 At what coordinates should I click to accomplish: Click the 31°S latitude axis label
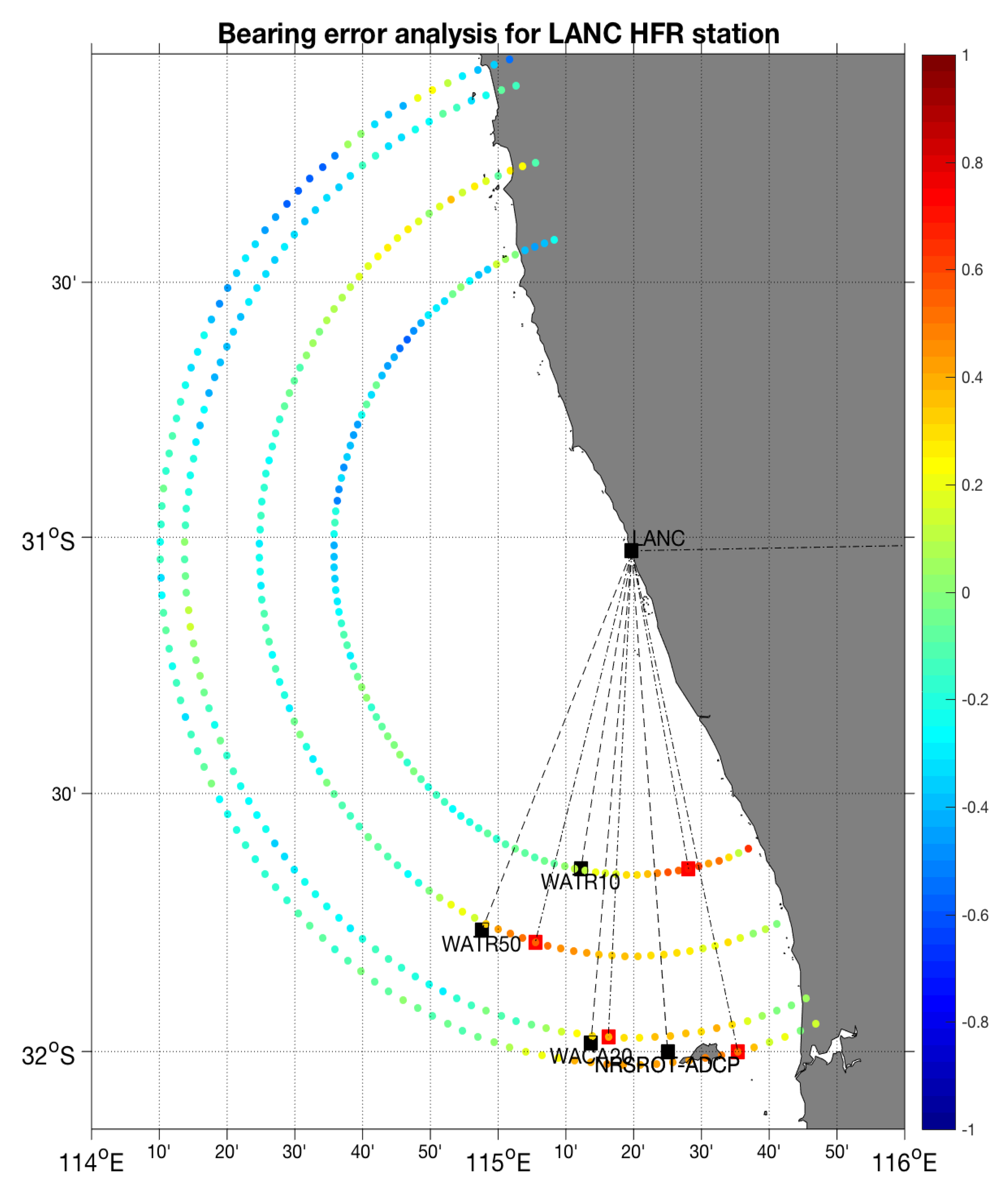pos(49,540)
